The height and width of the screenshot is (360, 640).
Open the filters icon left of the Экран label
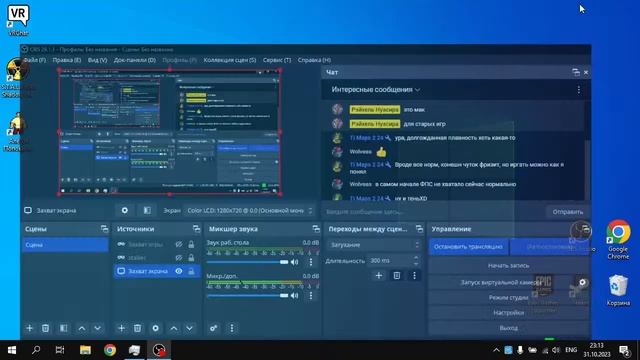click(147, 210)
